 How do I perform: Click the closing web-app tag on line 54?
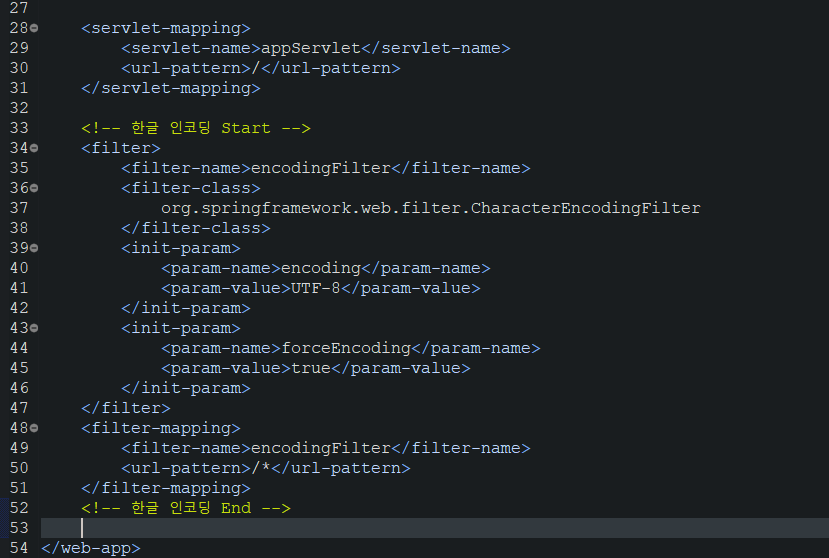click(91, 548)
